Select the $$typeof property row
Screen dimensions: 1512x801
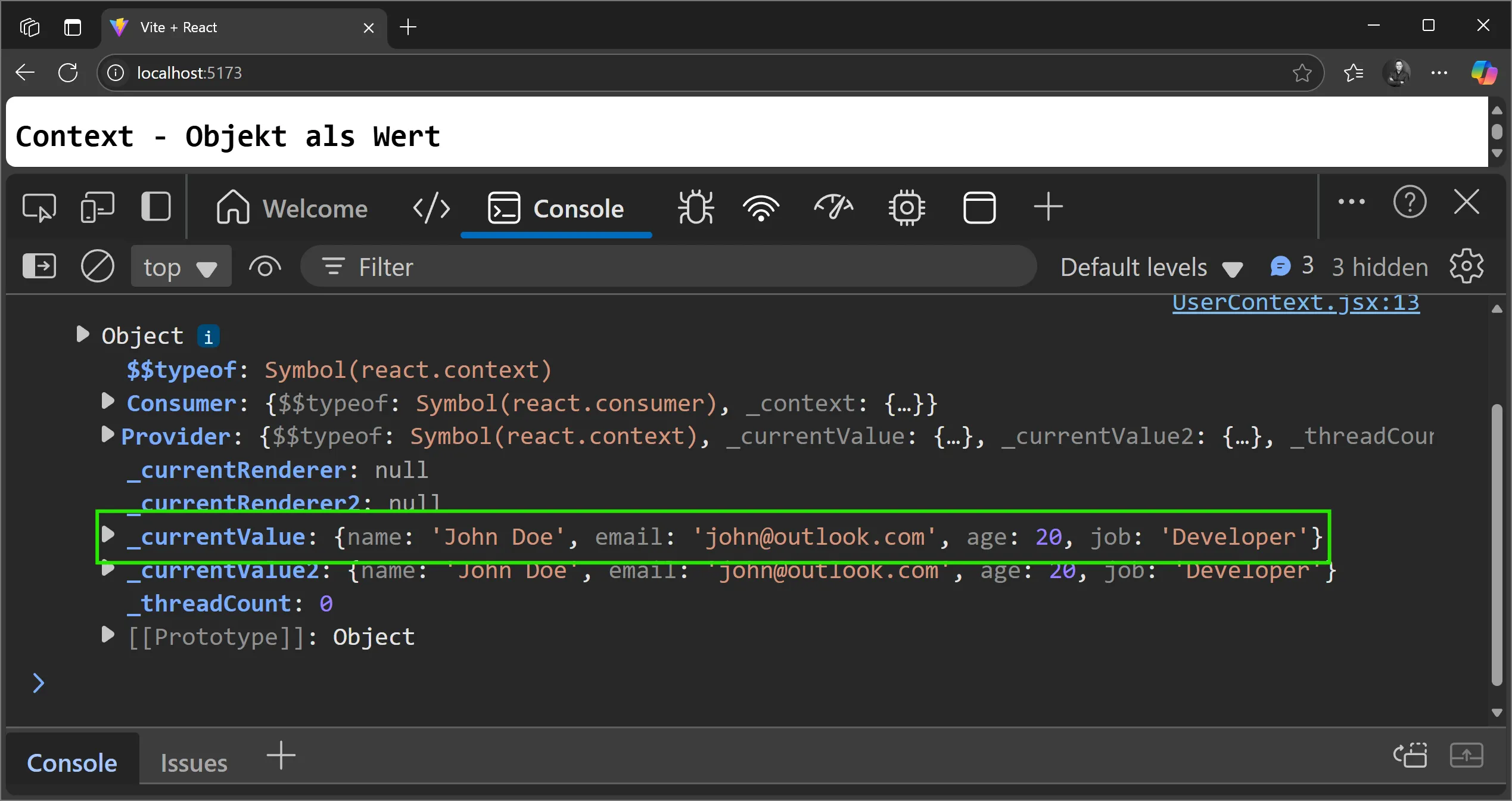tap(340, 370)
